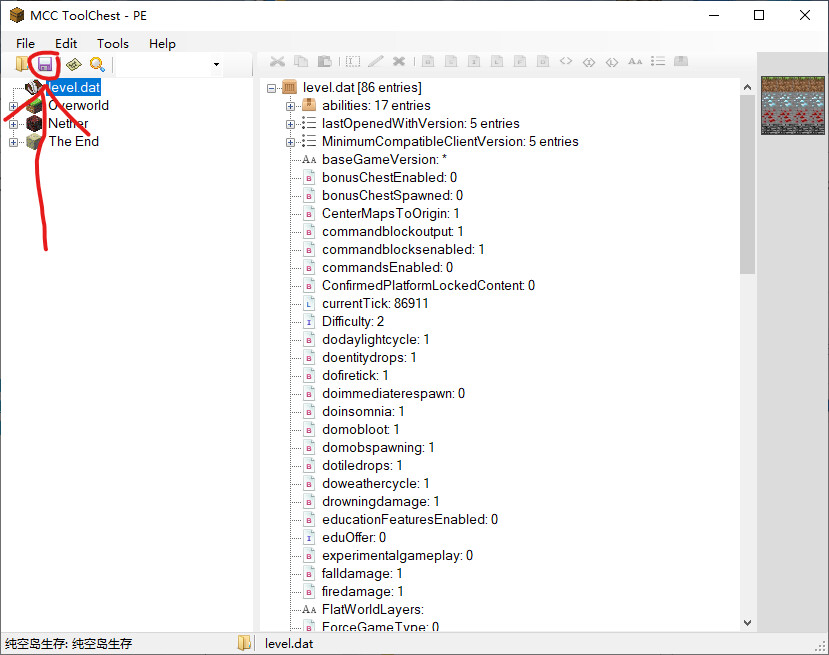Add a Double tag via D icon
Screen dimensions: 829x655
[543, 61]
